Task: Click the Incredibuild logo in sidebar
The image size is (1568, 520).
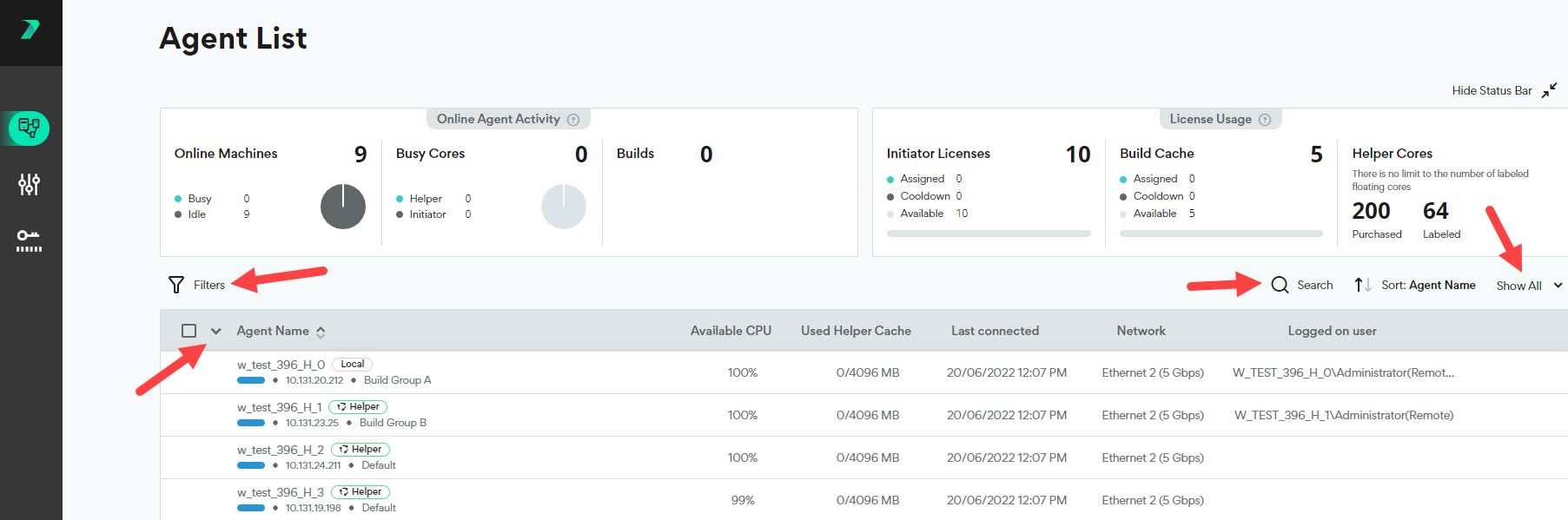Action: click(x=30, y=30)
